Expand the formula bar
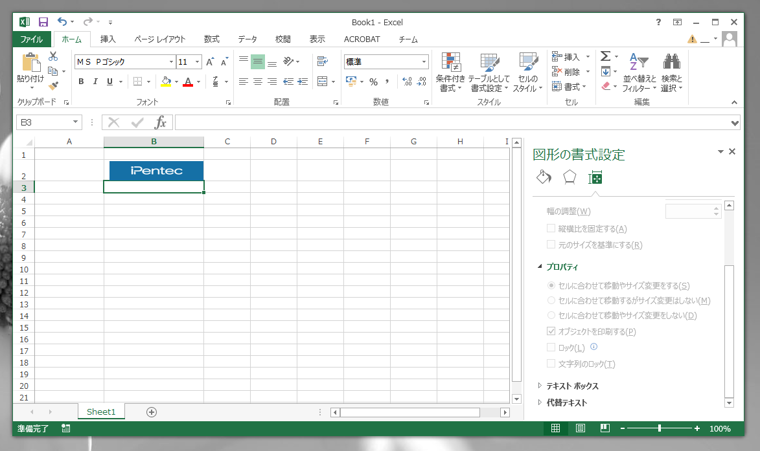The width and height of the screenshot is (760, 451). tap(735, 123)
